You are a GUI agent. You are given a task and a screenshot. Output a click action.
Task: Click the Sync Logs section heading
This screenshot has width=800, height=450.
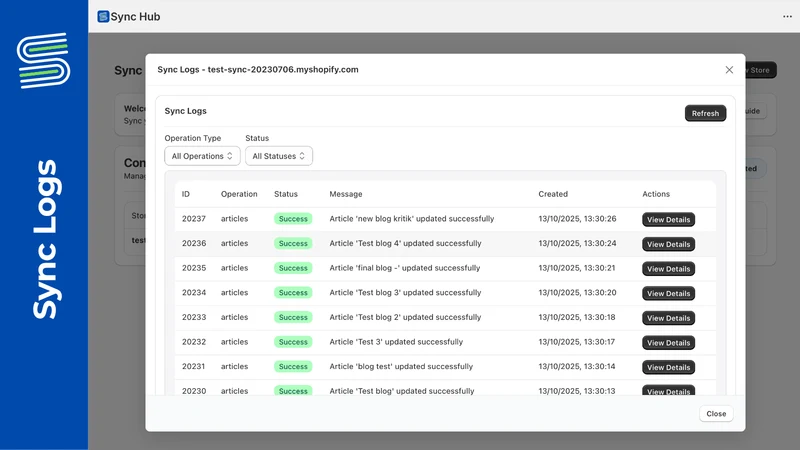tap(185, 111)
